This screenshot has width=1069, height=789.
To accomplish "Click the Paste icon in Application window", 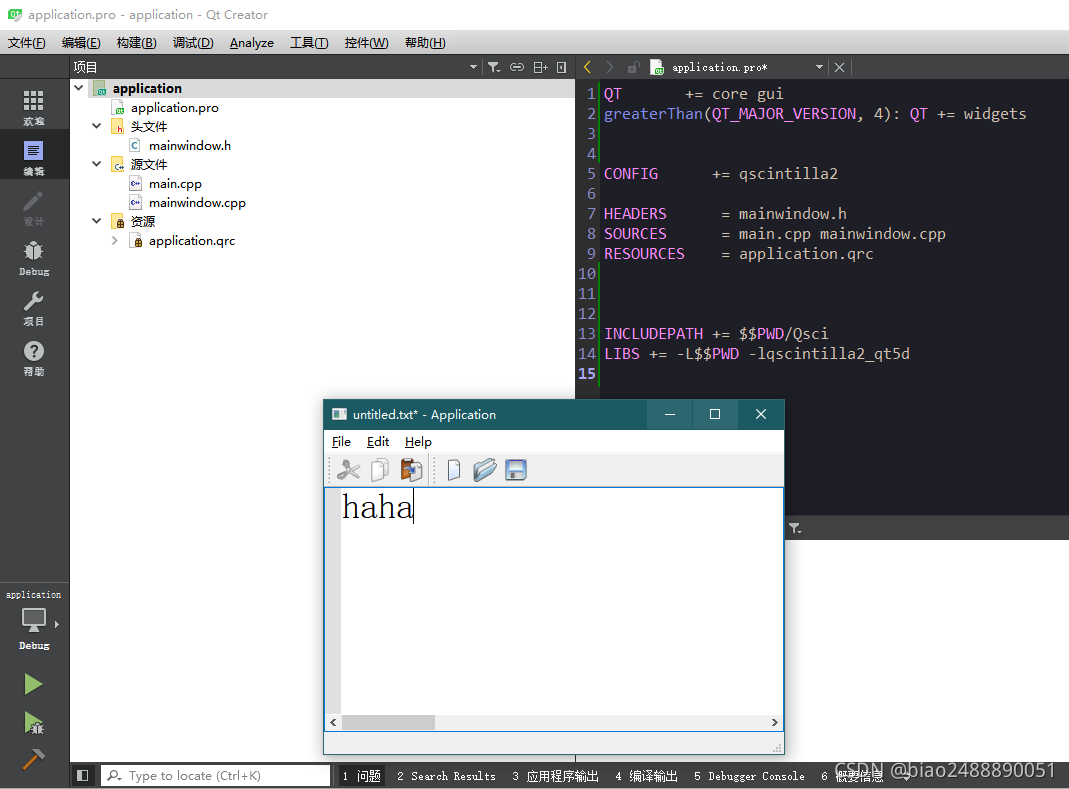I will tap(411, 470).
